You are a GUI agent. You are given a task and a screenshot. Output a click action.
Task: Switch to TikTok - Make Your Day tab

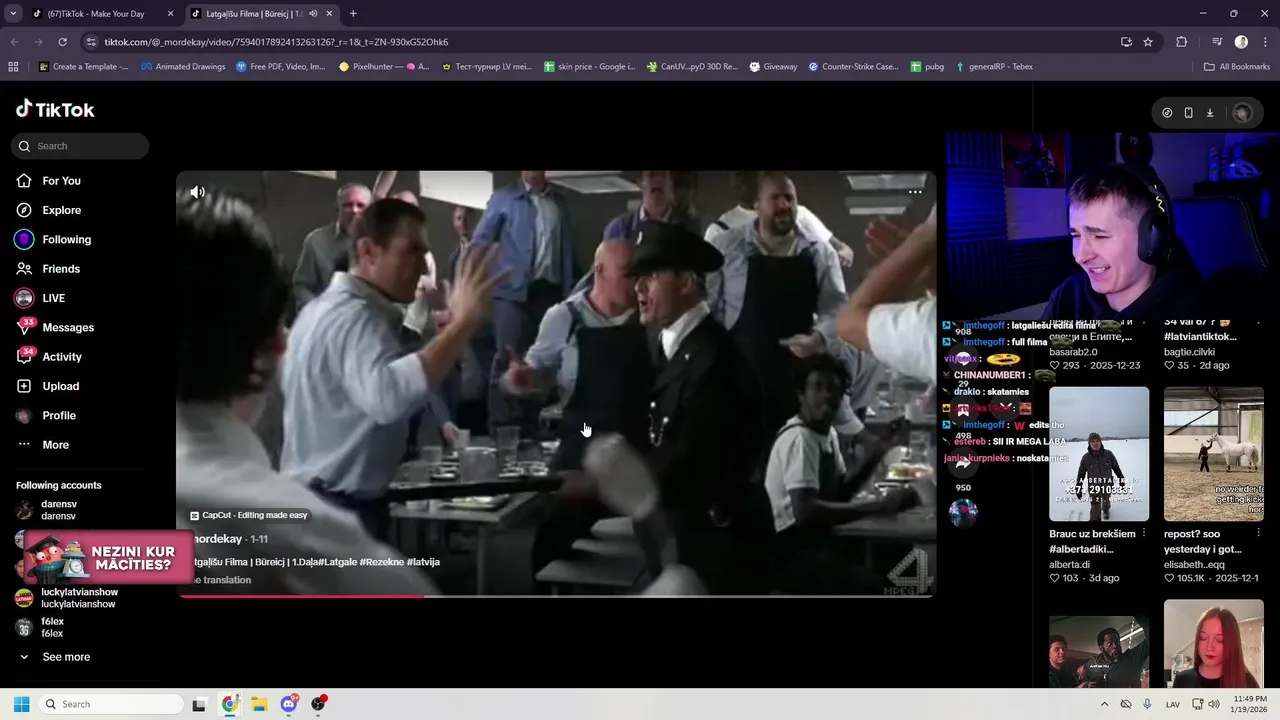click(97, 14)
